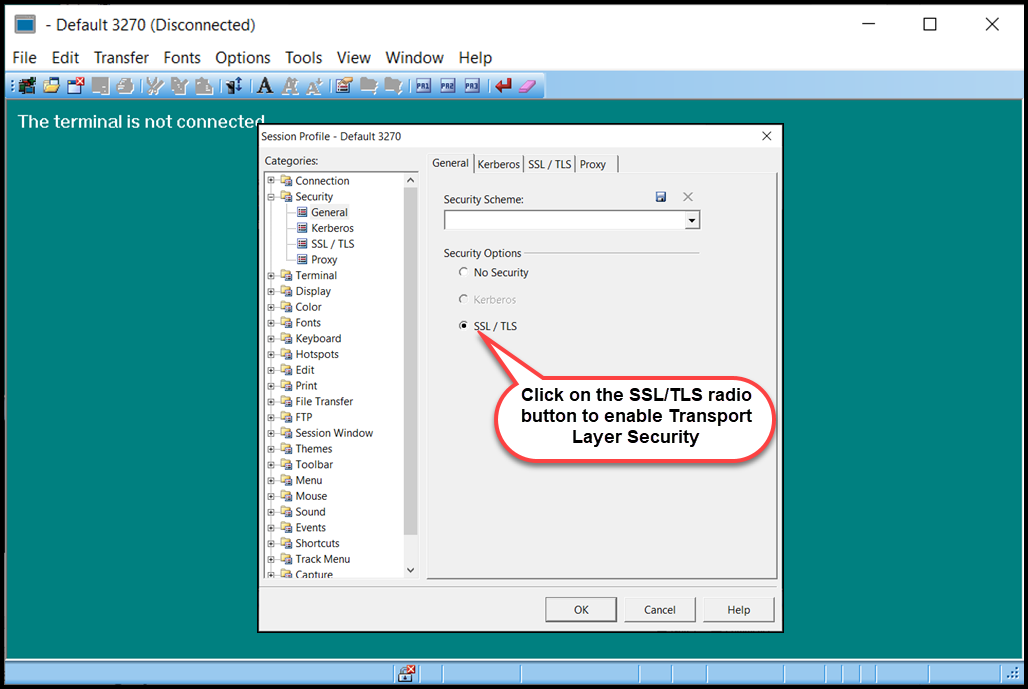Increase font size using the toolbar icon
The image size is (1028, 689).
click(289, 85)
